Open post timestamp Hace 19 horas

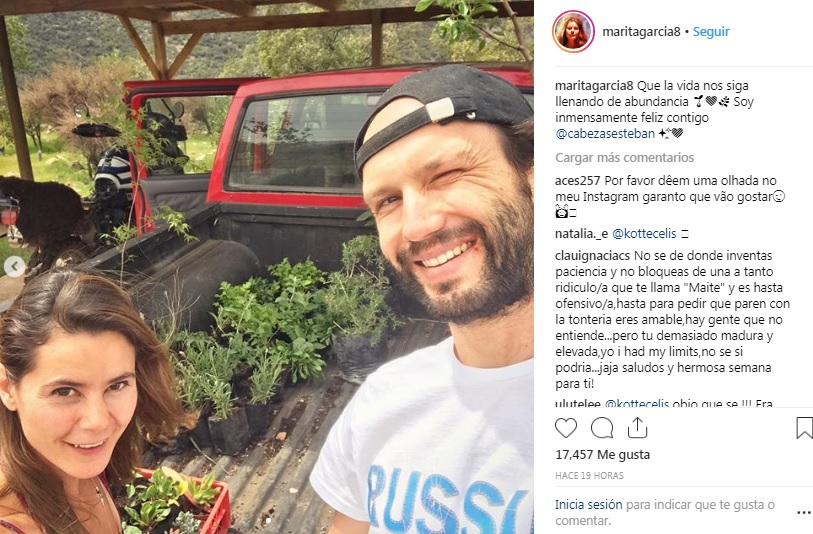(589, 475)
